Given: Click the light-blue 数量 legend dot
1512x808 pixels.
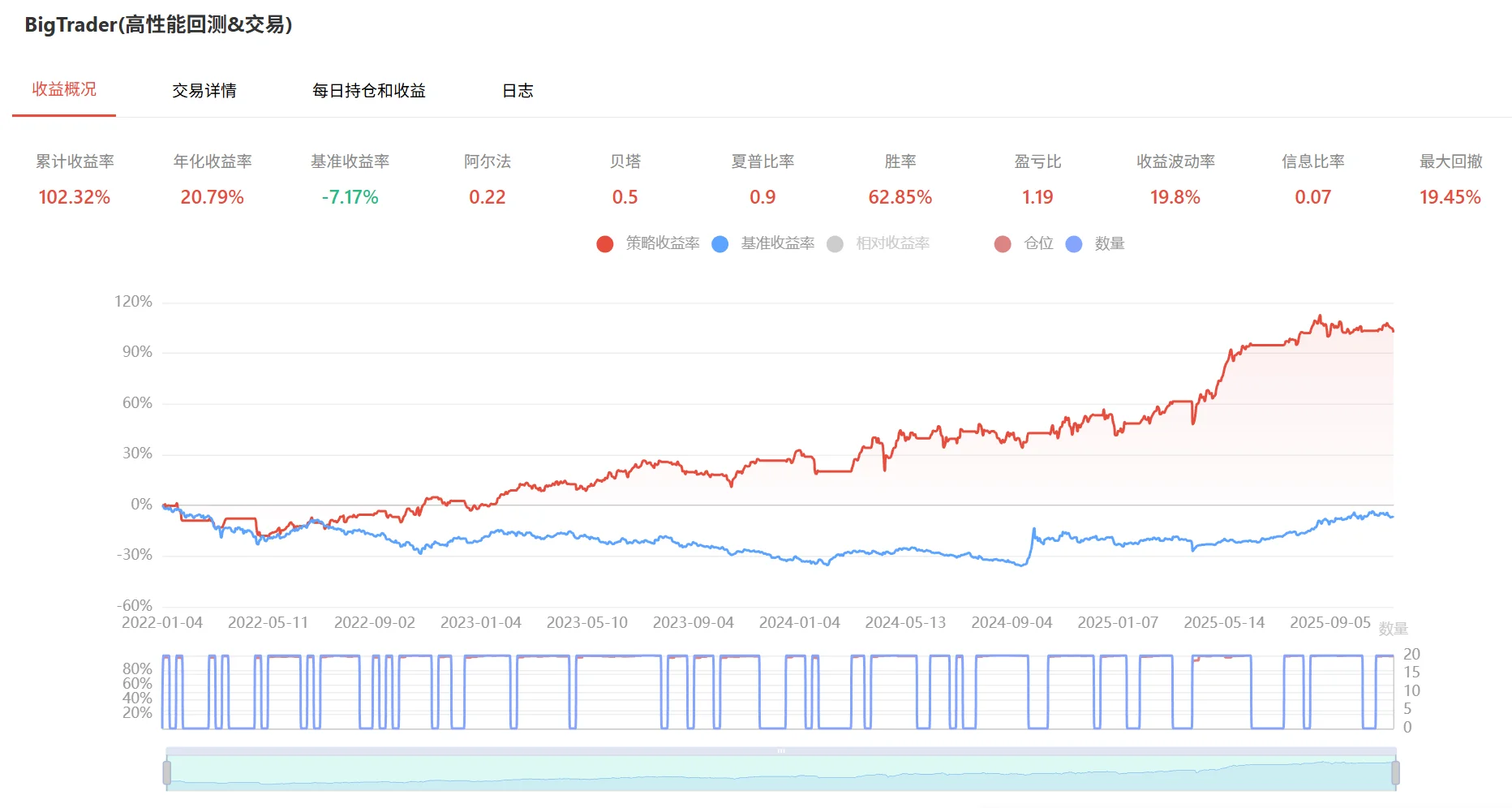Looking at the screenshot, I should (x=1073, y=244).
